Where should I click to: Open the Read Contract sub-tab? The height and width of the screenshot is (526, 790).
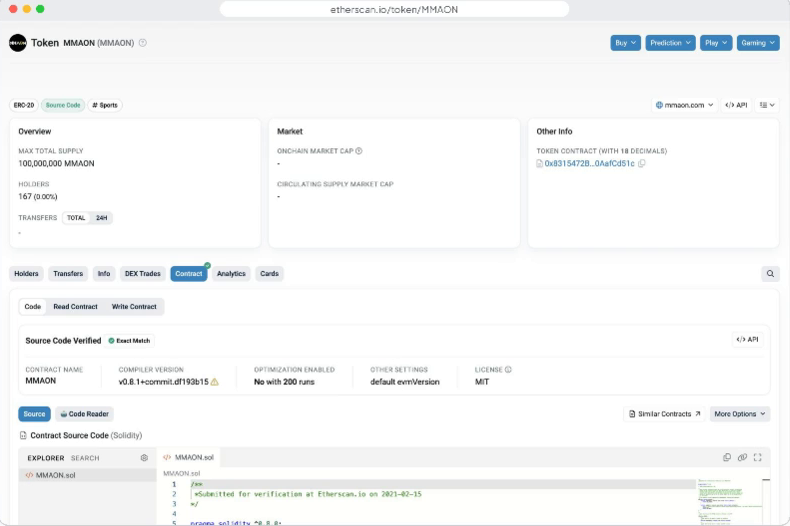click(76, 306)
